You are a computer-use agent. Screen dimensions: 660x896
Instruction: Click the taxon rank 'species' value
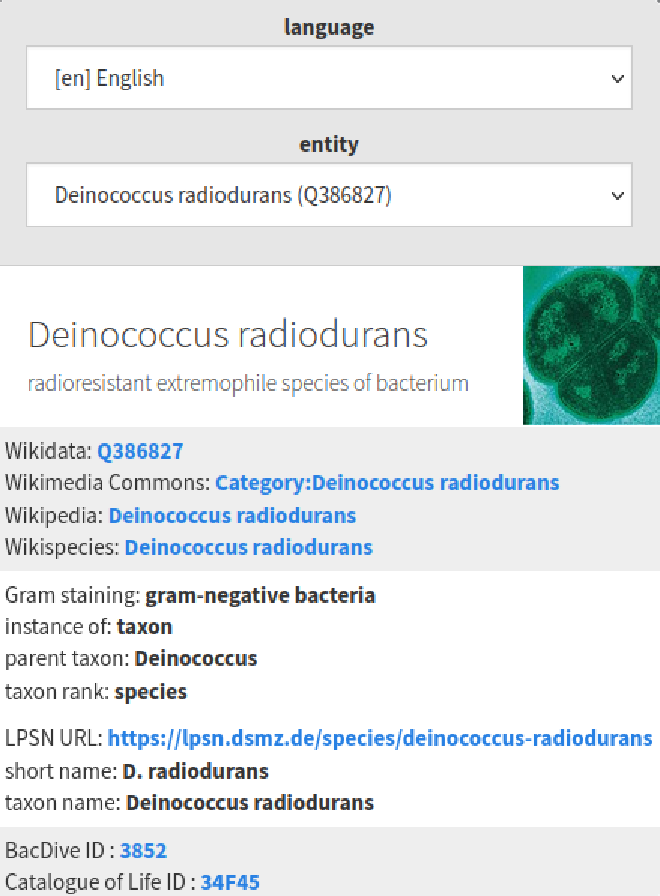point(150,691)
